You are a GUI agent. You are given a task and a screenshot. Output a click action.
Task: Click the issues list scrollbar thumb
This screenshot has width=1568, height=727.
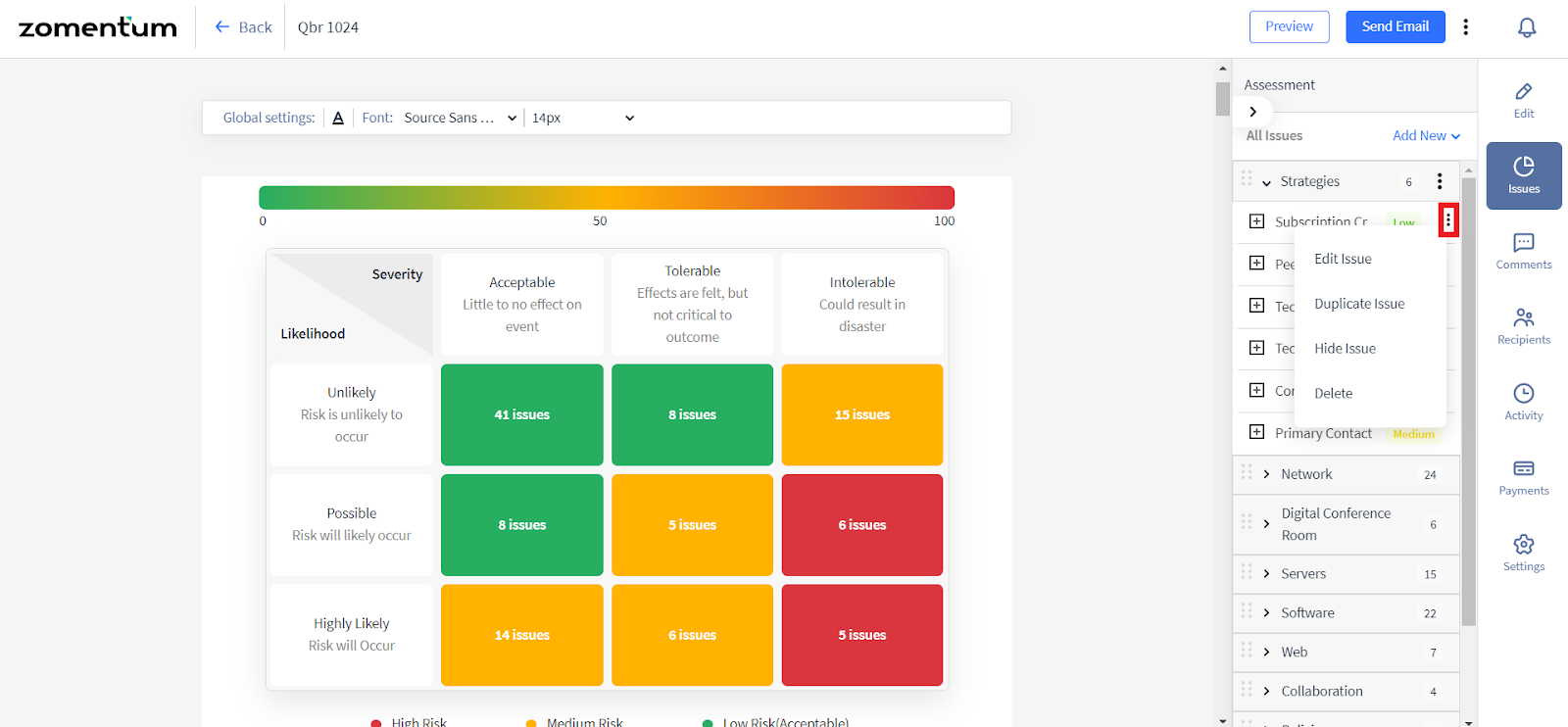coord(1468,402)
